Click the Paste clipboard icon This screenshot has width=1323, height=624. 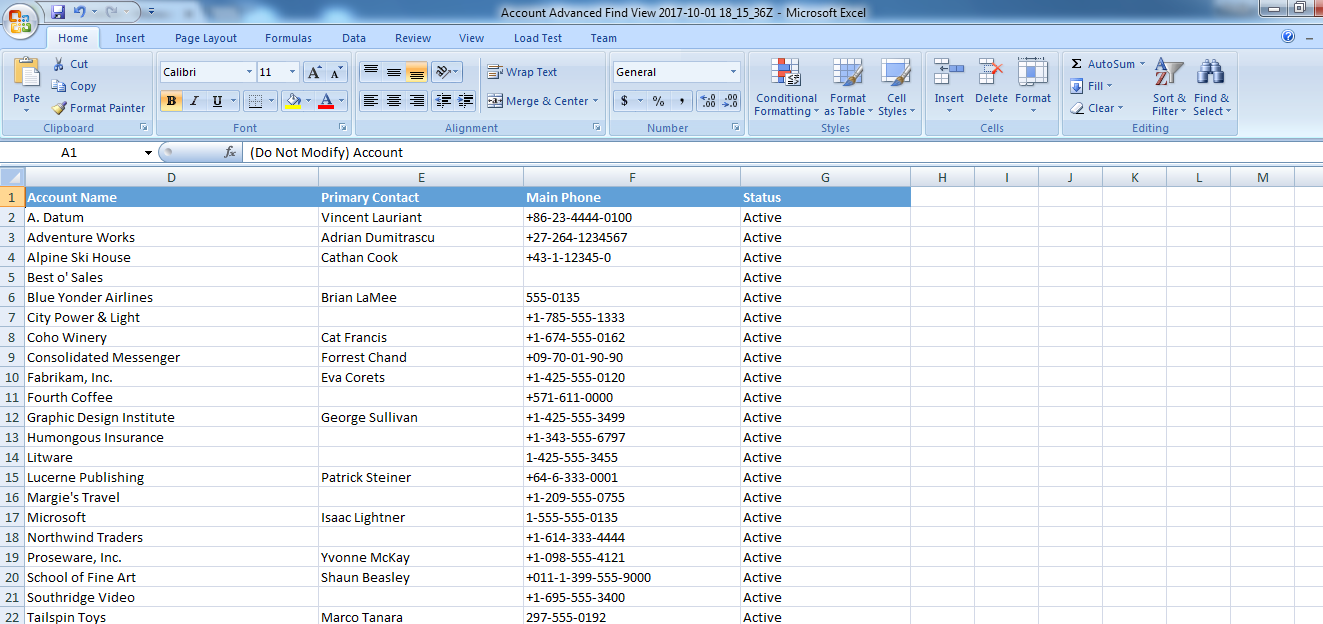tap(26, 73)
